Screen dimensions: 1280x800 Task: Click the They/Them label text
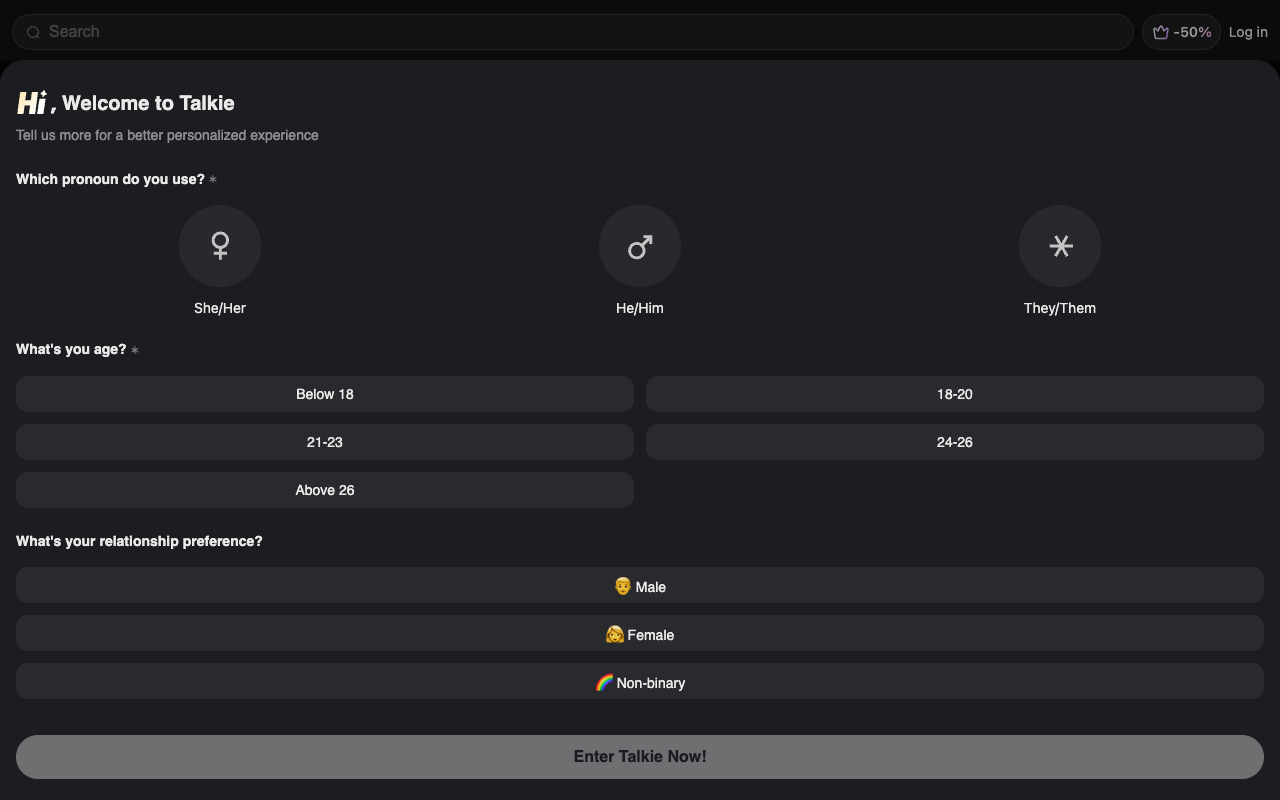[x=1060, y=308]
